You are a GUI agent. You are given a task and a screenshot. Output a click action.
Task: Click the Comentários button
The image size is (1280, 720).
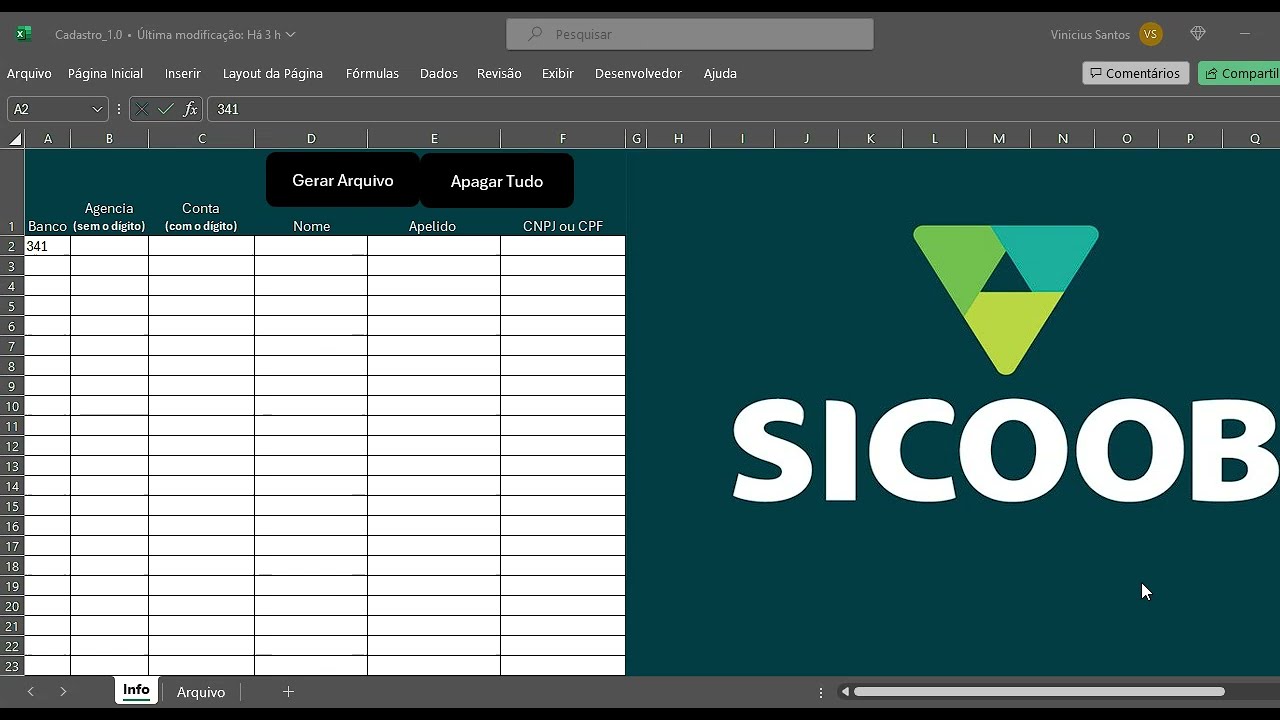[1135, 73]
